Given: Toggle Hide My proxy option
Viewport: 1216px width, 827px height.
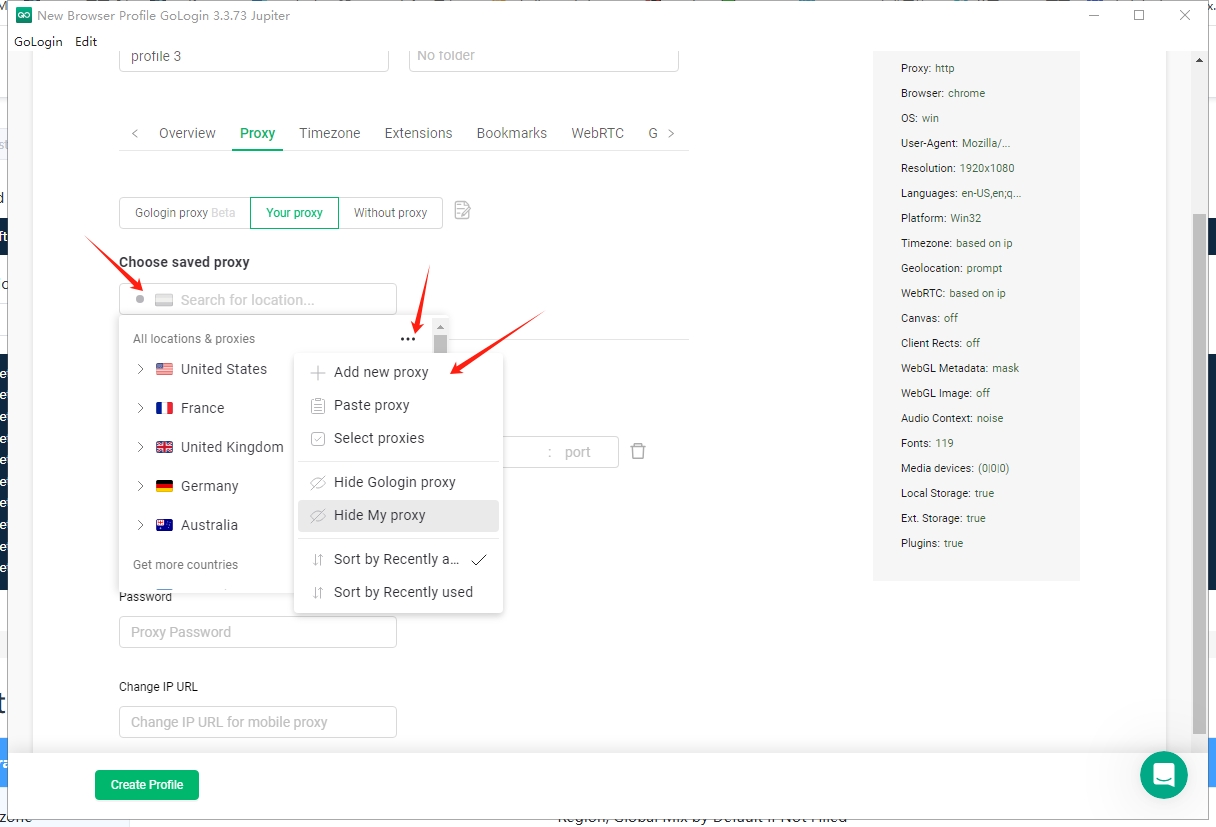Looking at the screenshot, I should pyautogui.click(x=380, y=515).
